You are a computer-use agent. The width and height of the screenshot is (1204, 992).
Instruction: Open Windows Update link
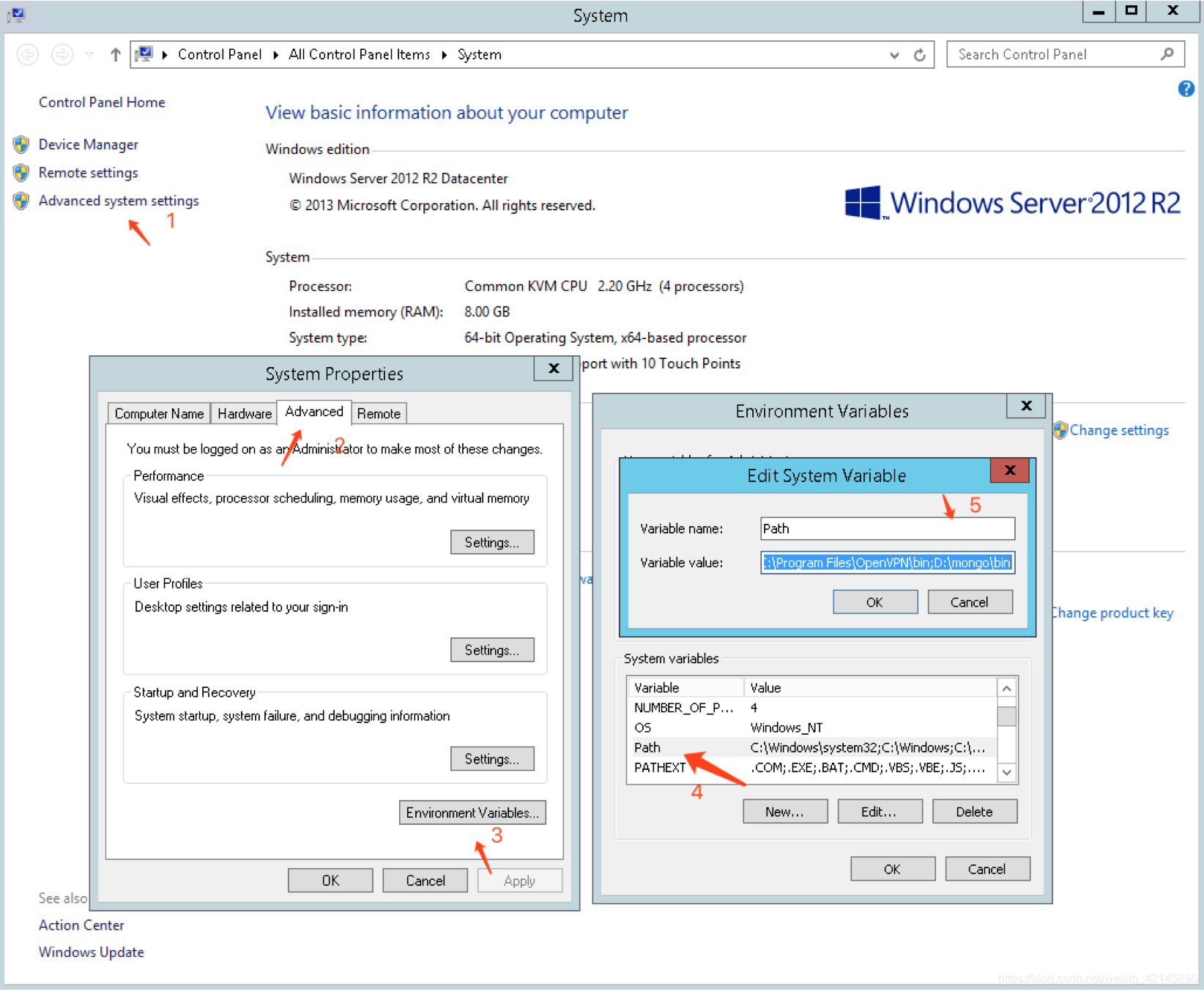click(92, 952)
